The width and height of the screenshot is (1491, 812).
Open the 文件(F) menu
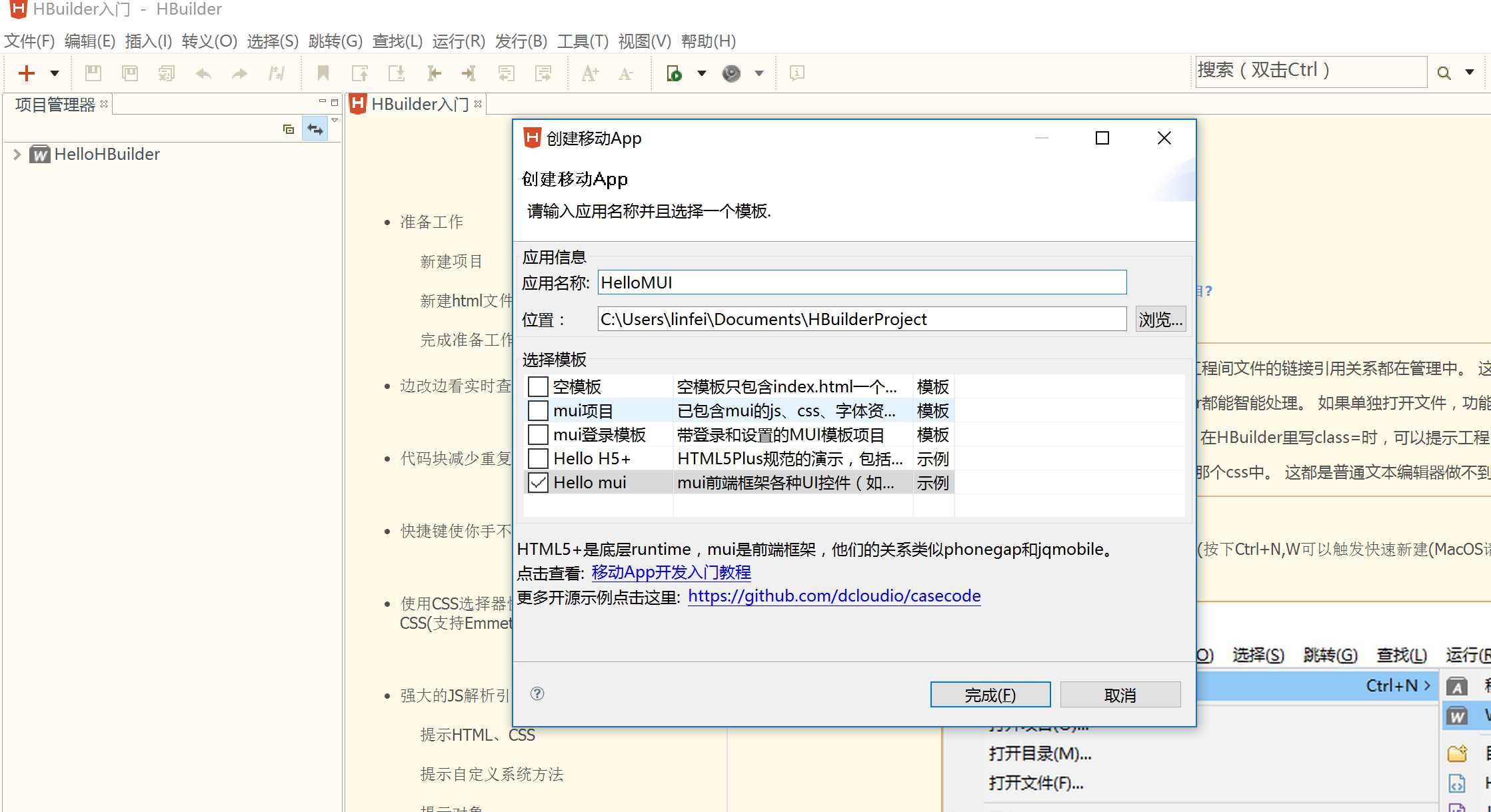(x=29, y=41)
